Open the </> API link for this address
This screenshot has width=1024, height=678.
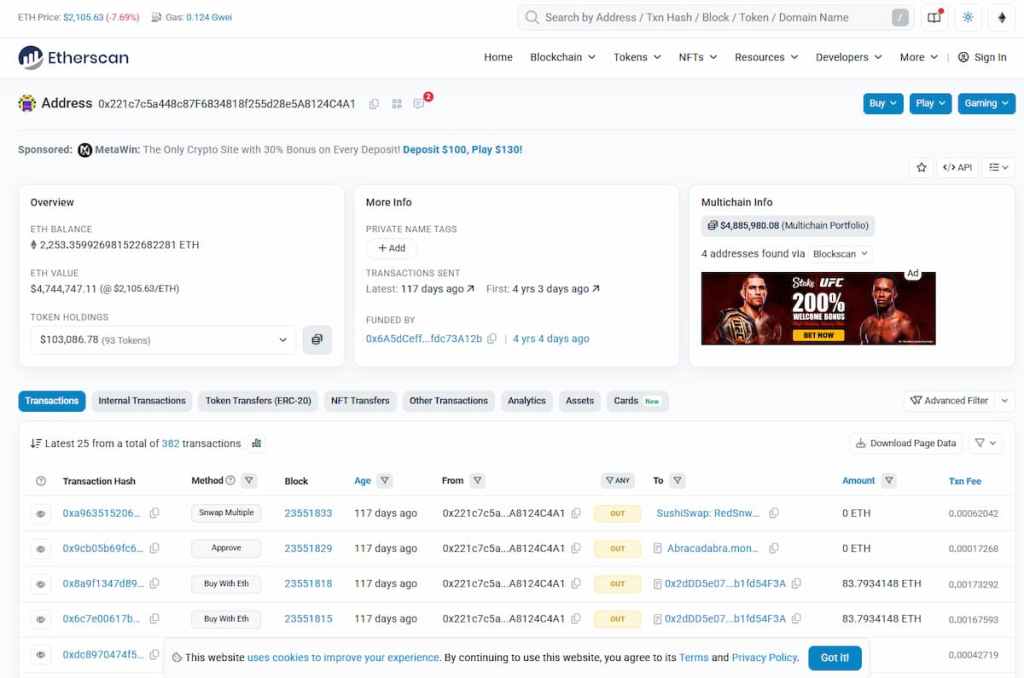[x=957, y=167]
